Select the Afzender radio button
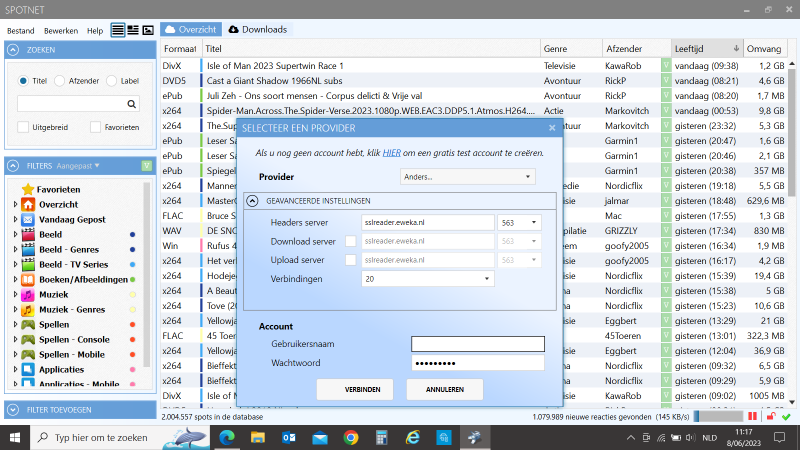The width and height of the screenshot is (800, 450). tap(60, 81)
